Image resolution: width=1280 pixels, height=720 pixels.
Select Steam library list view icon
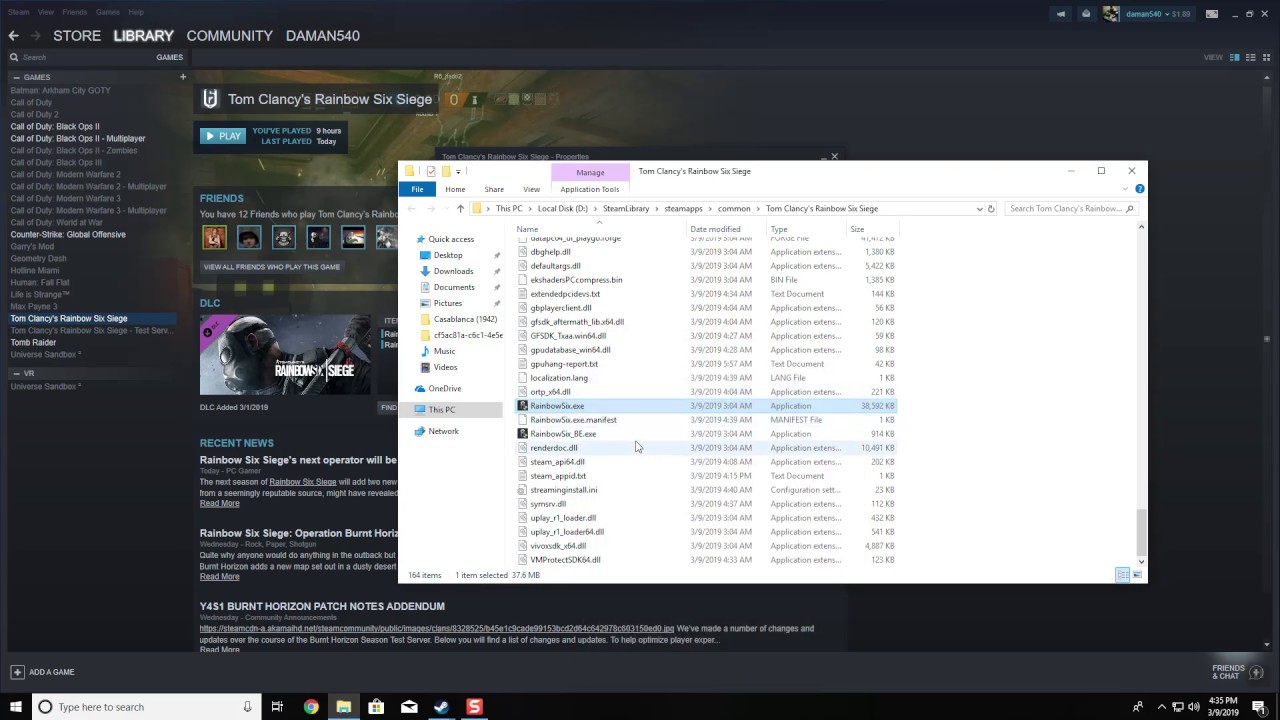[x=1249, y=57]
